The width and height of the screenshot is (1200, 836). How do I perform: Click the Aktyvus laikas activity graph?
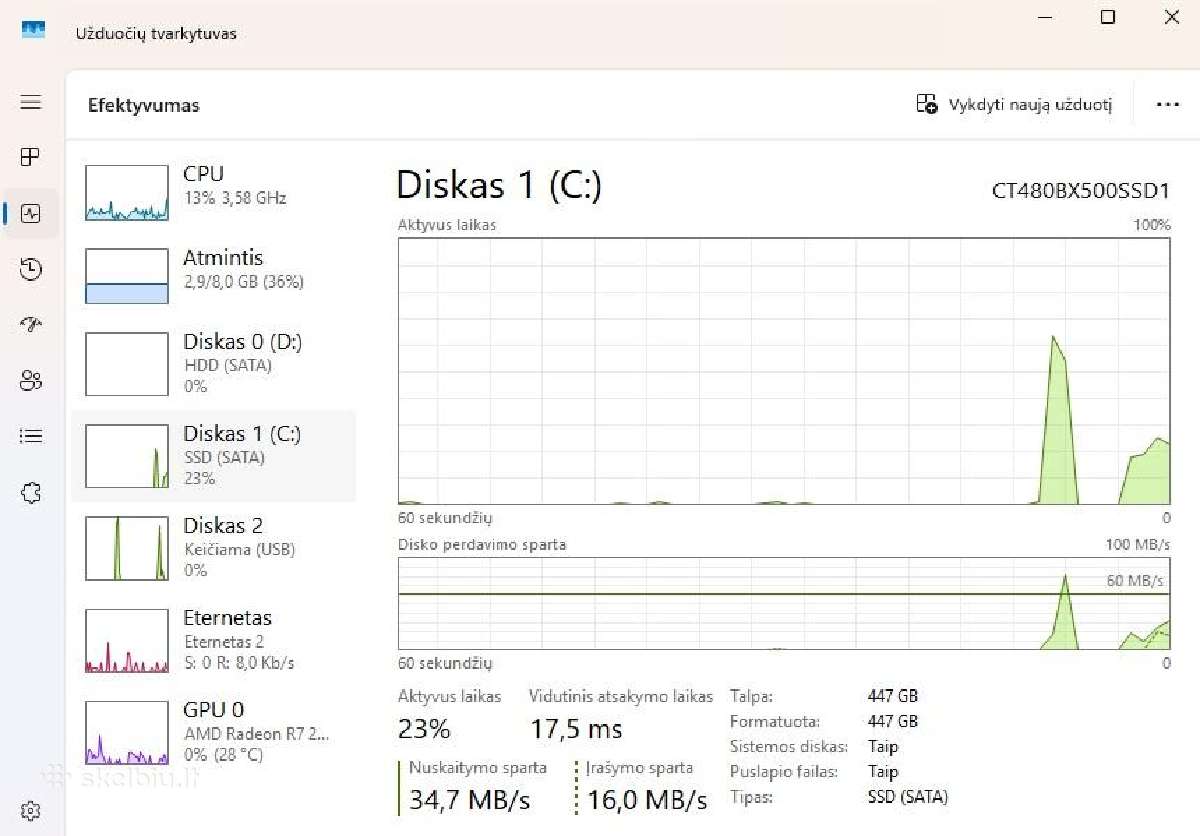[x=784, y=372]
